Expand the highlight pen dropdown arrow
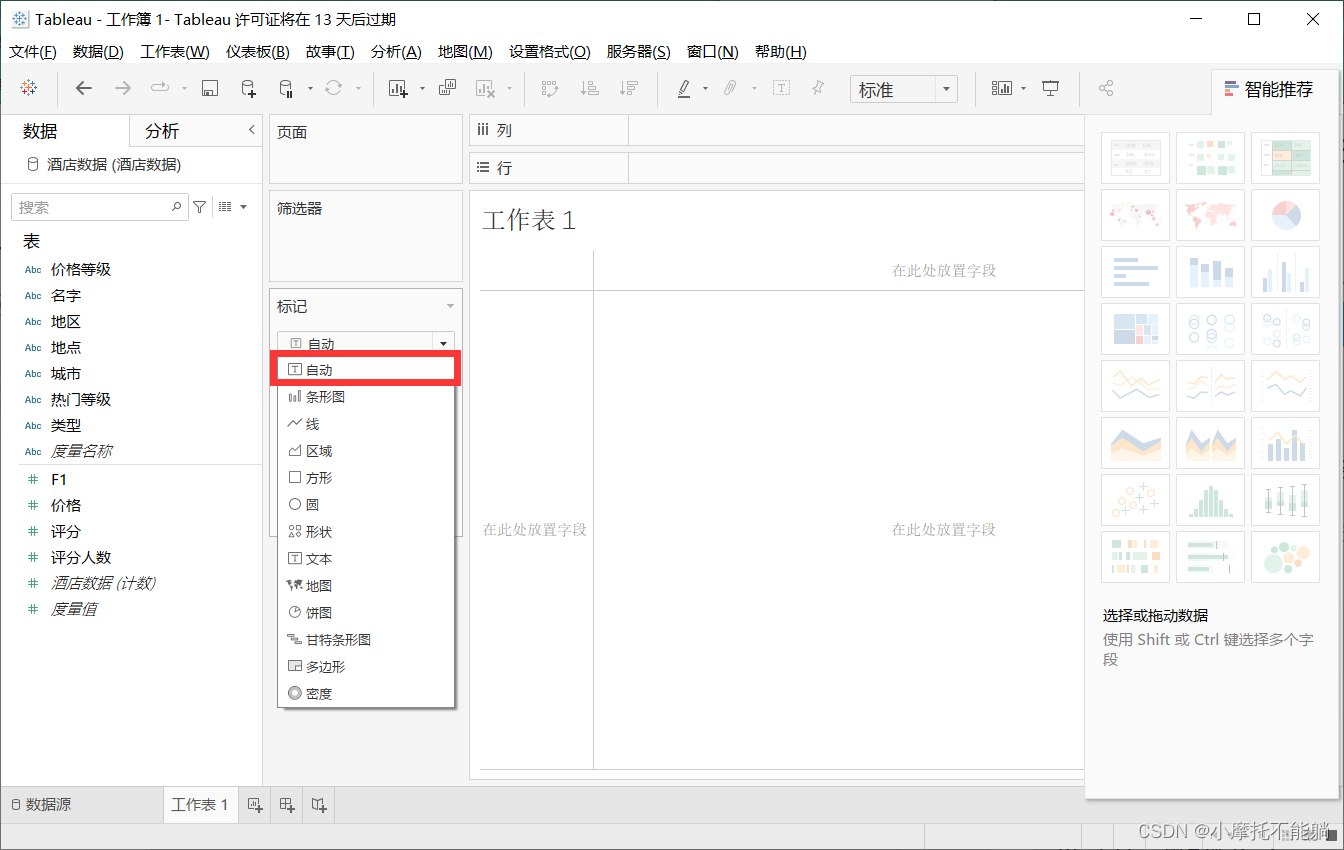 (x=705, y=89)
